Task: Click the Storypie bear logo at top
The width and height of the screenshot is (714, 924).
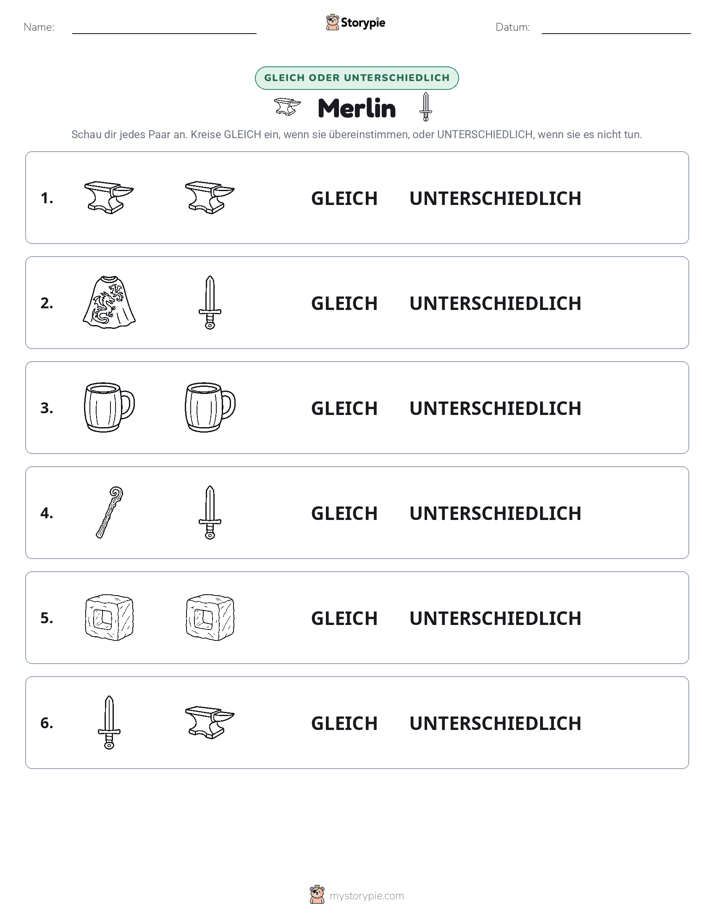Action: (x=332, y=22)
